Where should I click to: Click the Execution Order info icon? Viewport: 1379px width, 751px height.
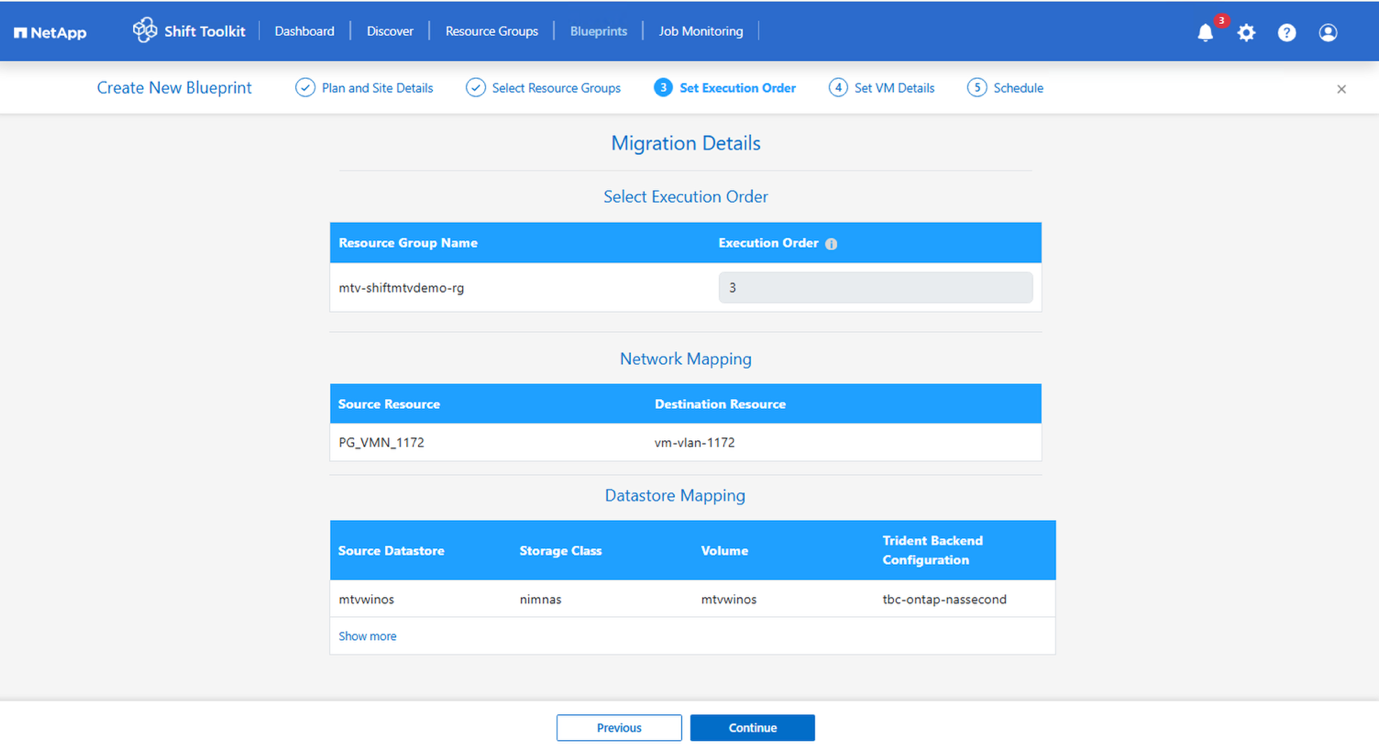[x=832, y=243]
